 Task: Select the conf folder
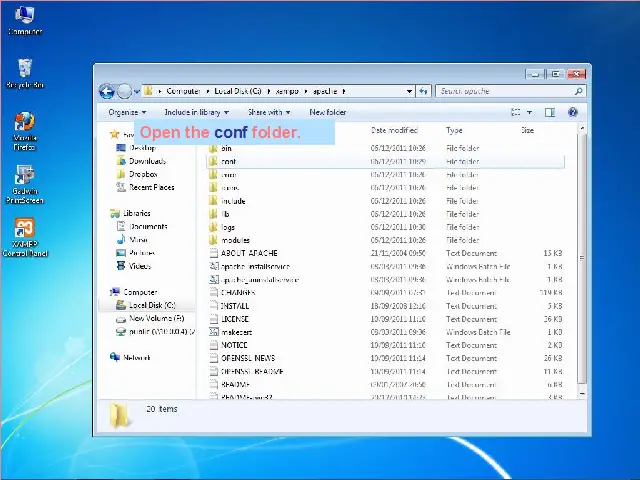pos(386,161)
